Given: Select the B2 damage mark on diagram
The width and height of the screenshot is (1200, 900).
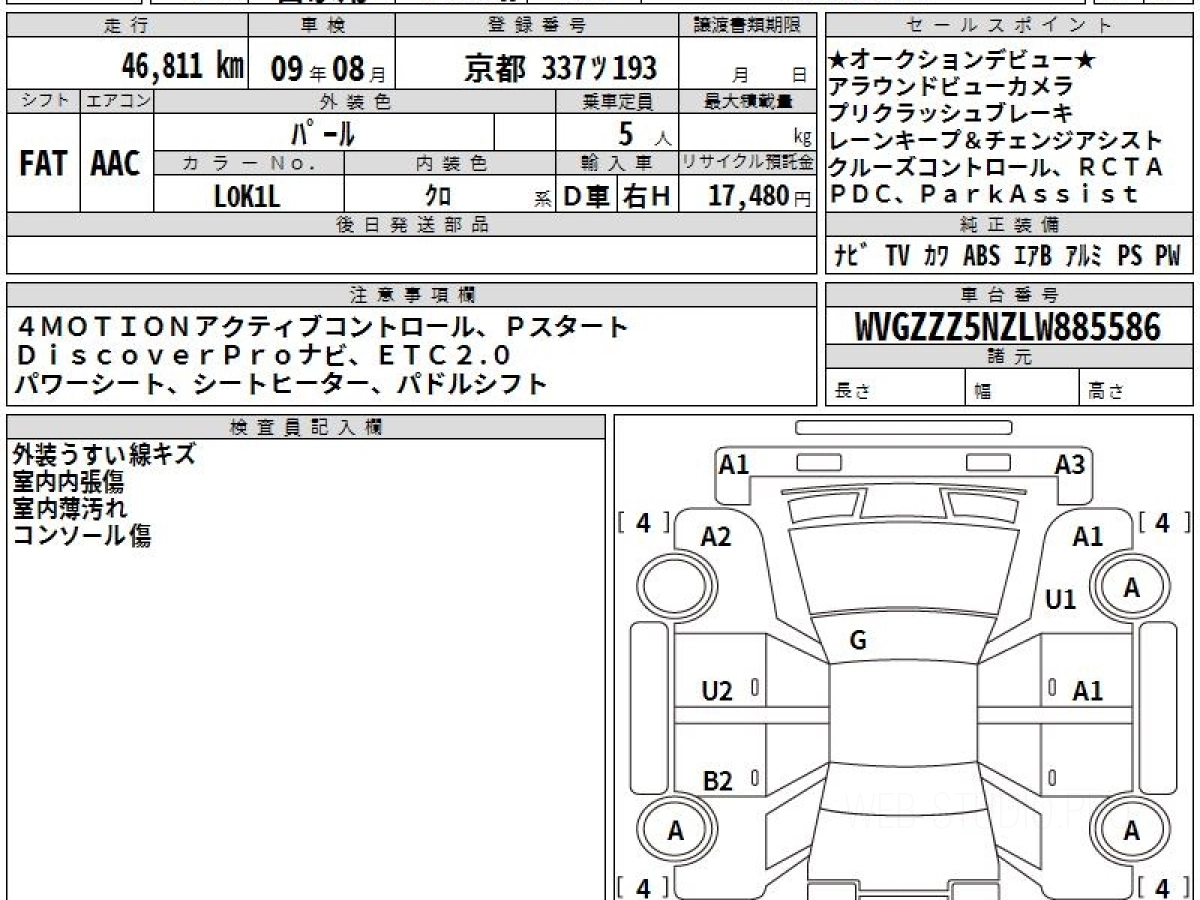Looking at the screenshot, I should pyautogui.click(x=716, y=781).
